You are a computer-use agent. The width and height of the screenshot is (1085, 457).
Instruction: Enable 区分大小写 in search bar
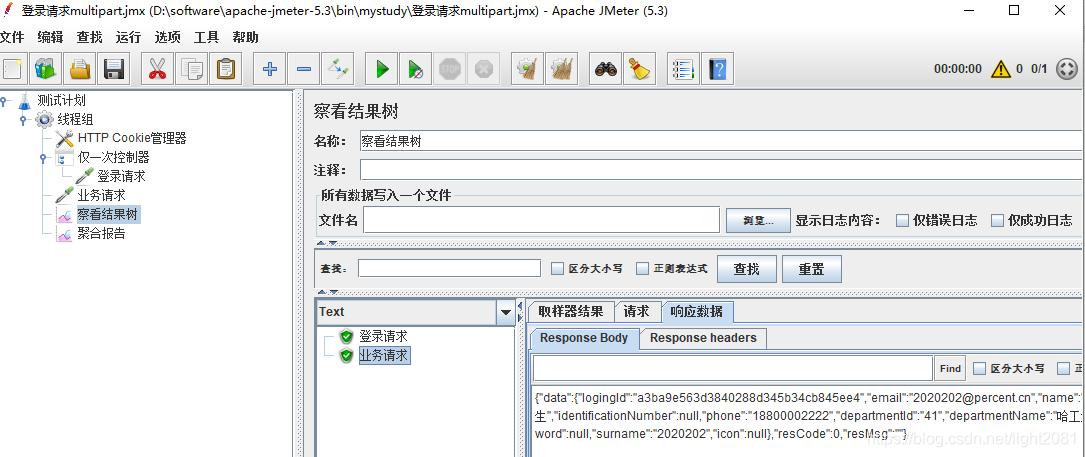(x=557, y=269)
